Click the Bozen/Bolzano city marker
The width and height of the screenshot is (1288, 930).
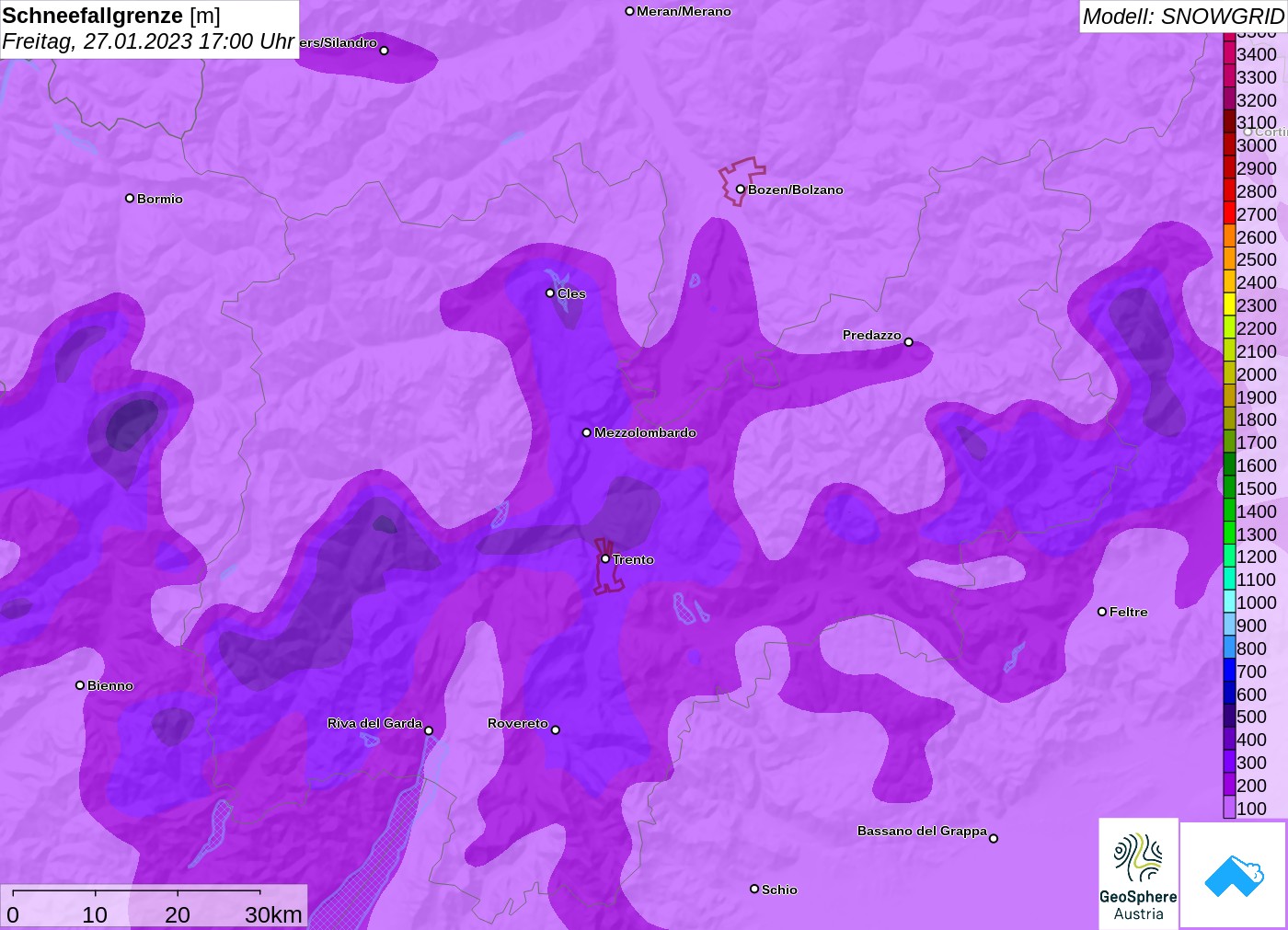click(740, 189)
